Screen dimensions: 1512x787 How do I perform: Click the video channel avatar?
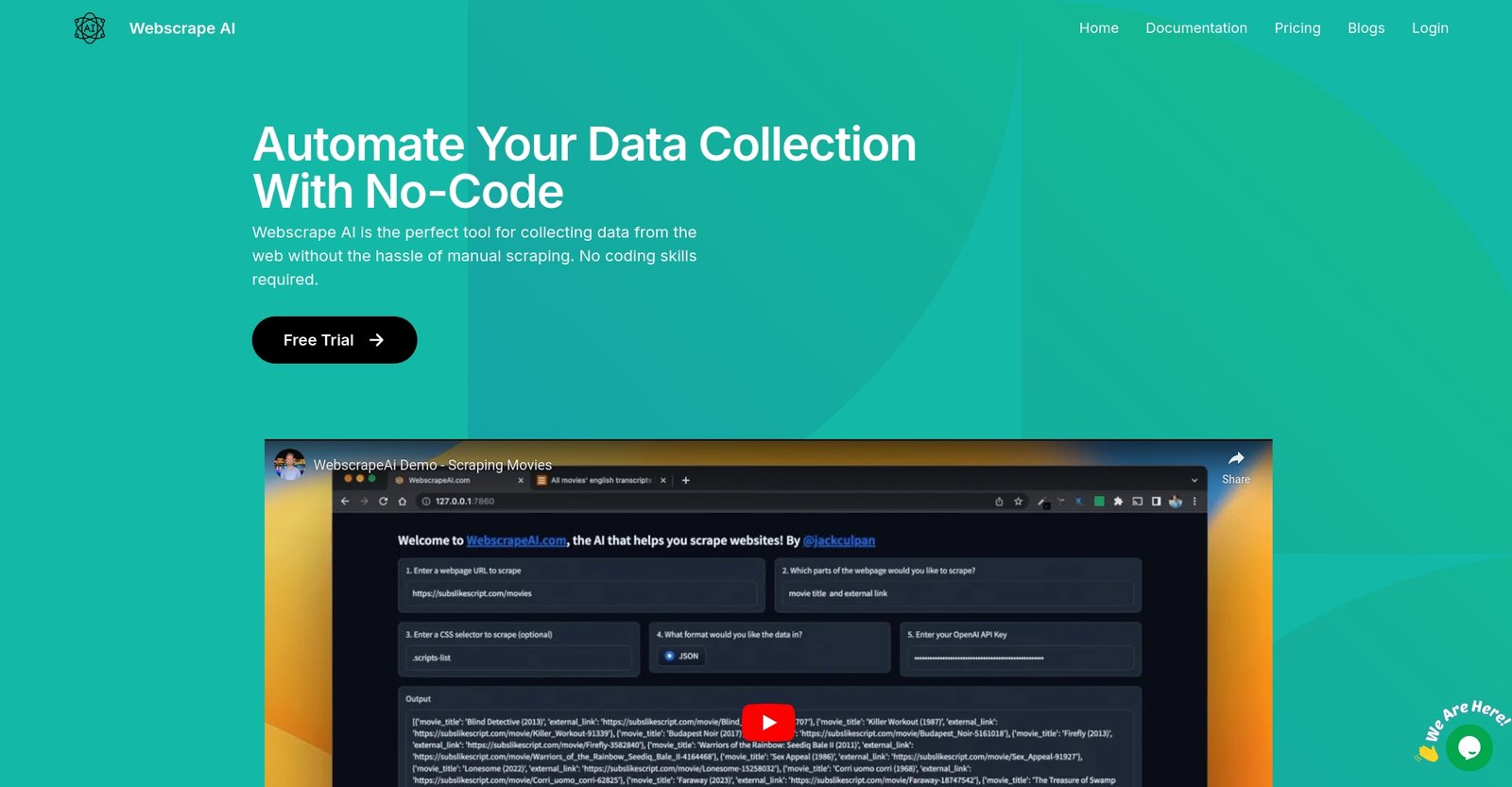point(289,465)
